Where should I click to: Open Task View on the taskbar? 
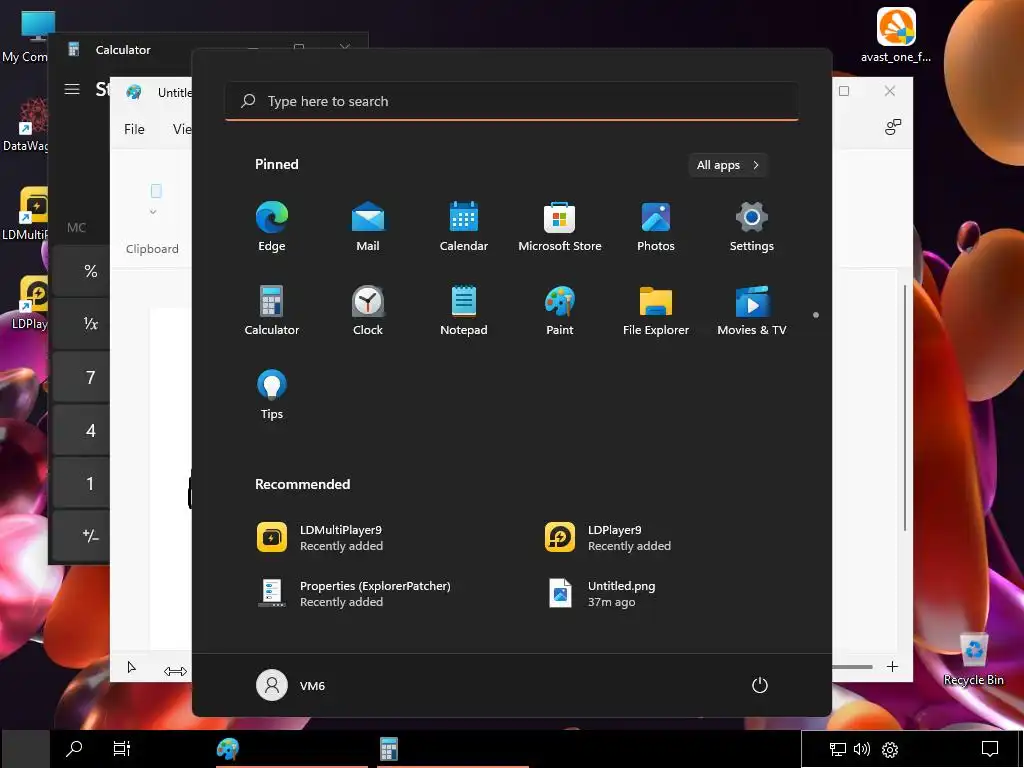point(121,748)
